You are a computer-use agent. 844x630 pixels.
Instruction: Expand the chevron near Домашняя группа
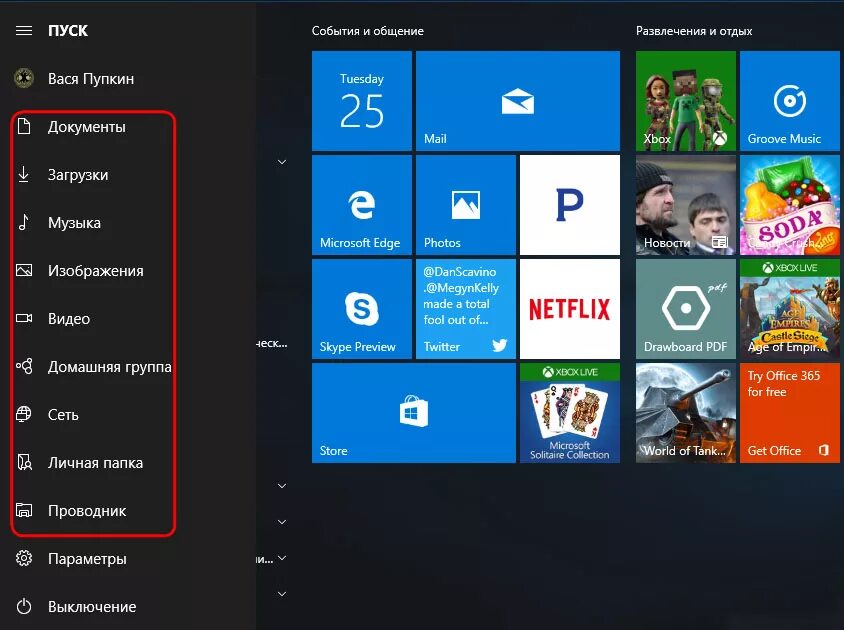281,366
